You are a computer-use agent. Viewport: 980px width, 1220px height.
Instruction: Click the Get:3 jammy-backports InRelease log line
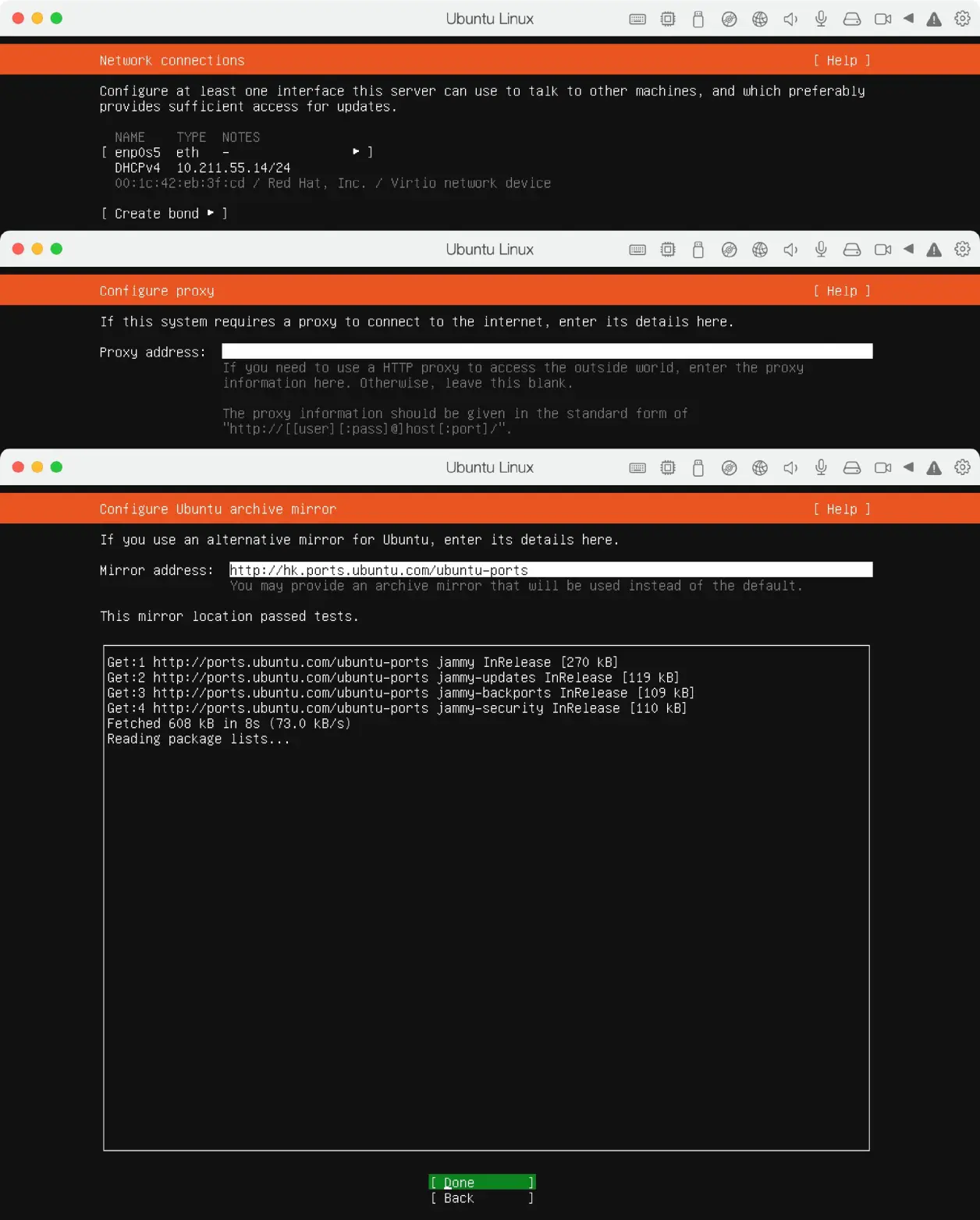click(401, 693)
